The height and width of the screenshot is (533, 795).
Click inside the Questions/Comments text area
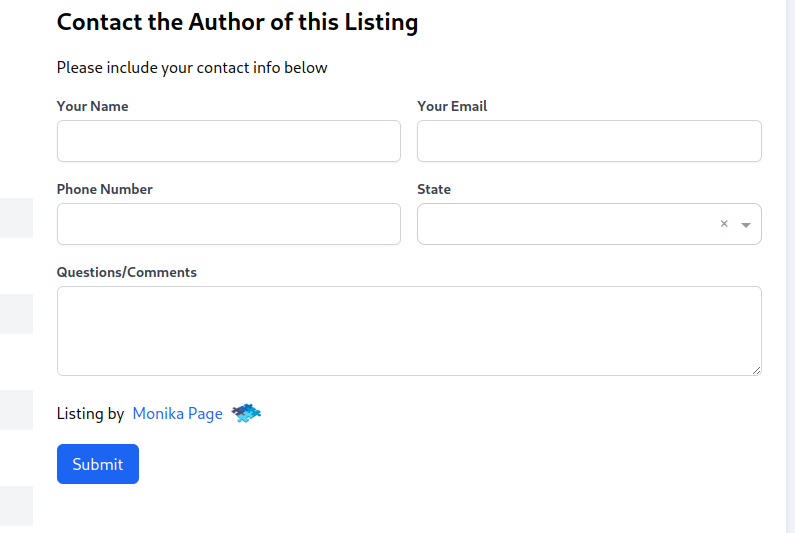coord(408,330)
